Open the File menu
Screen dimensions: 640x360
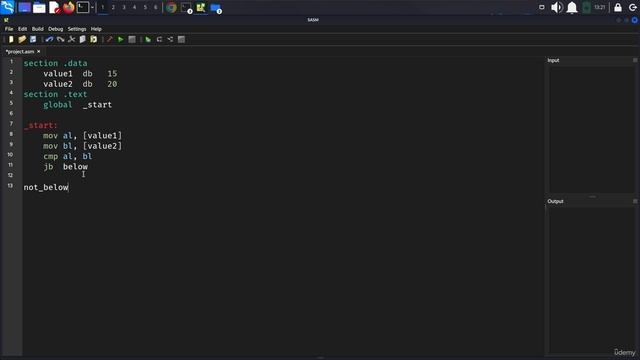tap(9, 29)
